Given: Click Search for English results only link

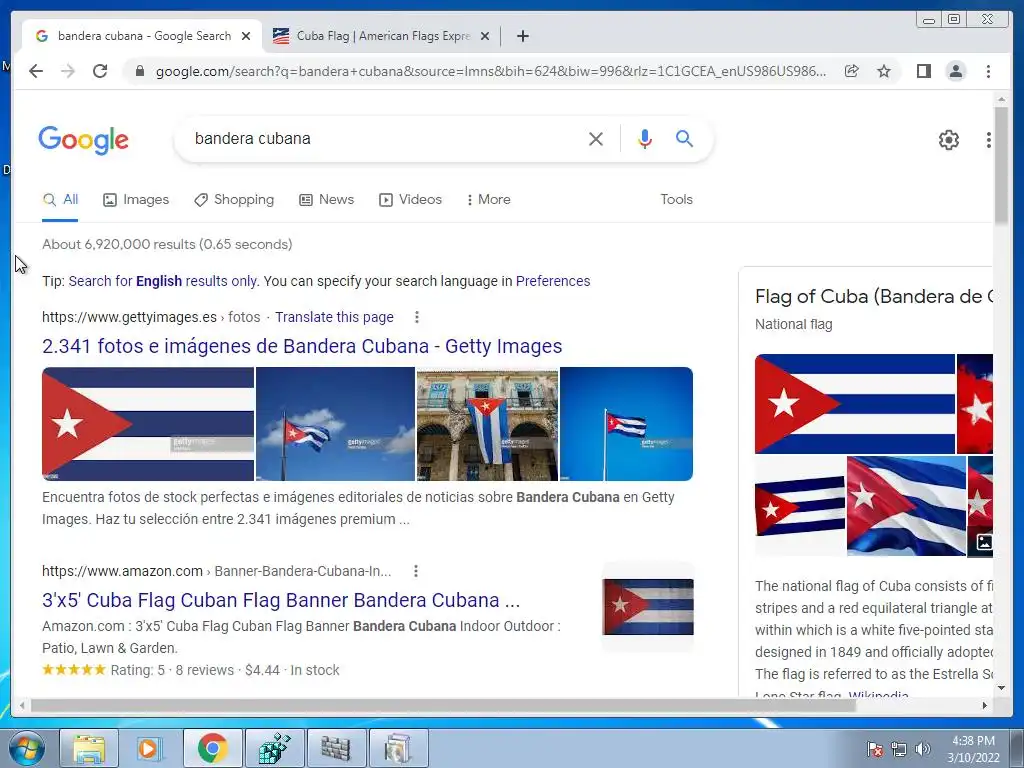Looking at the screenshot, I should pyautogui.click(x=163, y=281).
